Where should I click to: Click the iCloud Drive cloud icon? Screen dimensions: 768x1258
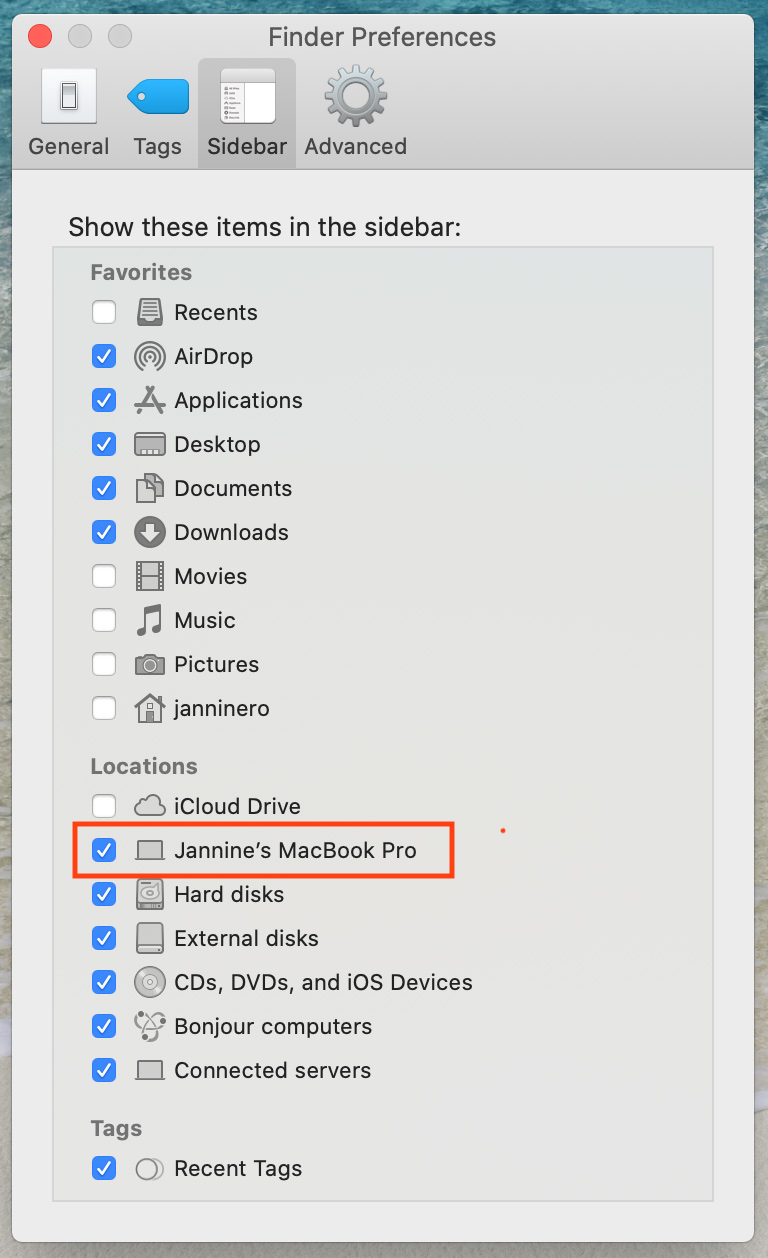[x=150, y=806]
